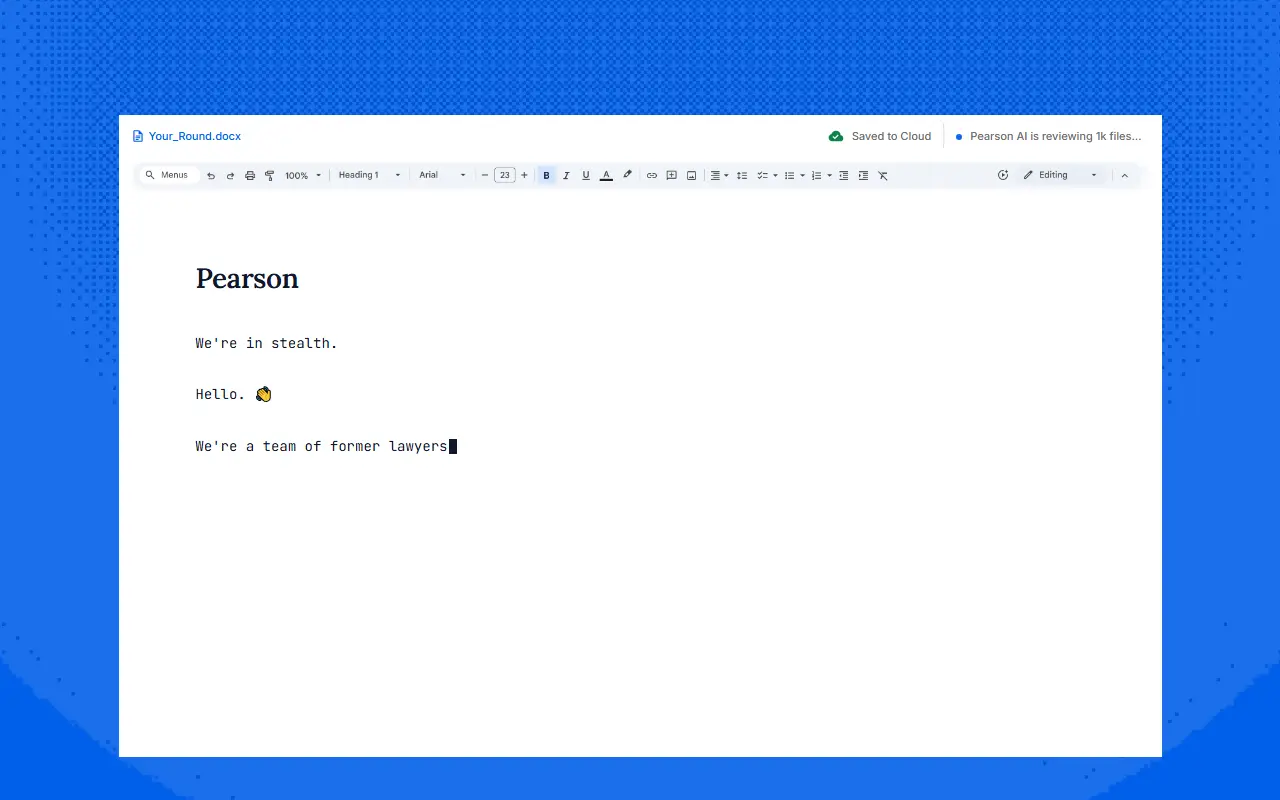
Task: Open line and paragraph spacing
Action: click(x=742, y=175)
